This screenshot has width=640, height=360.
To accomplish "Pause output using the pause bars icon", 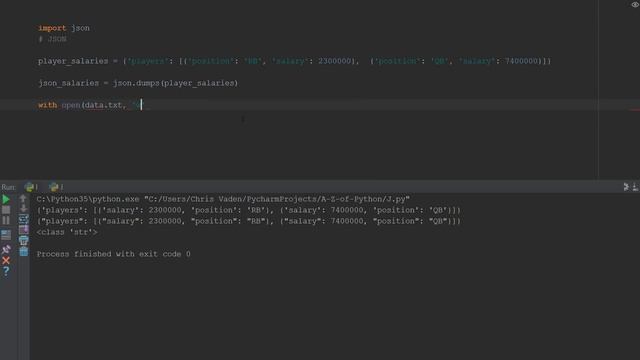I will coord(6,220).
